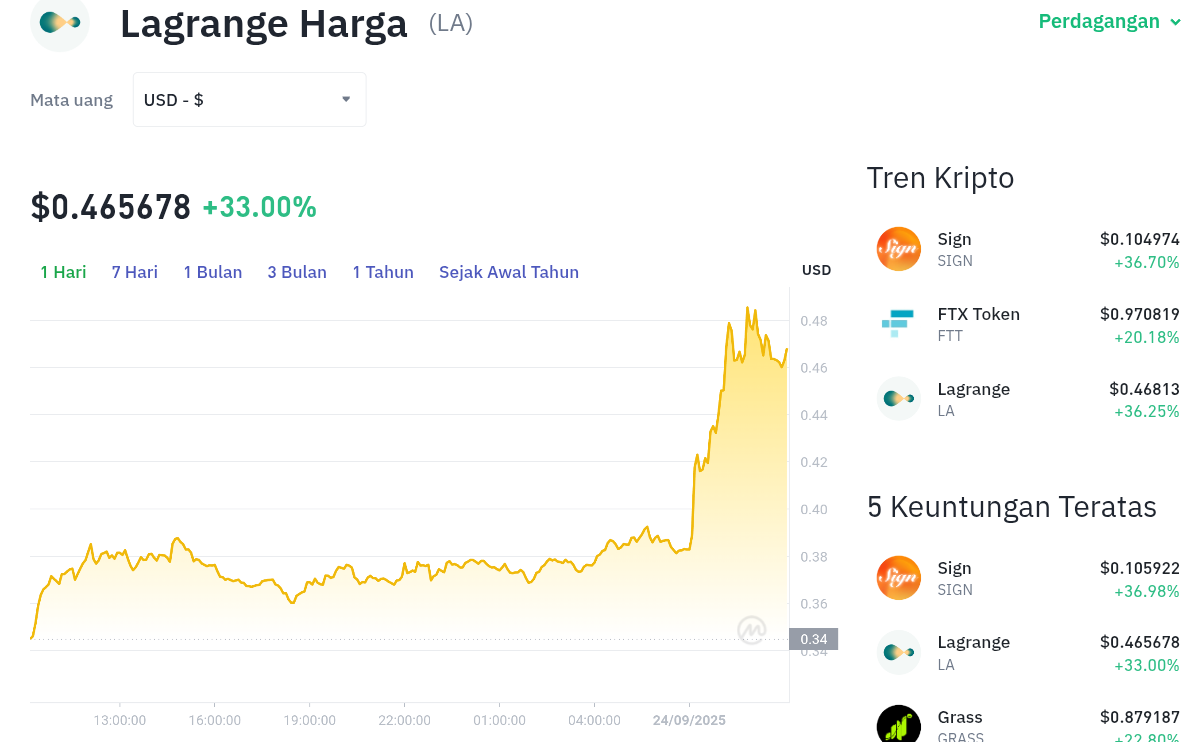The width and height of the screenshot is (1187, 742).
Task: Expand the Perdagangan menu
Action: 1109,21
